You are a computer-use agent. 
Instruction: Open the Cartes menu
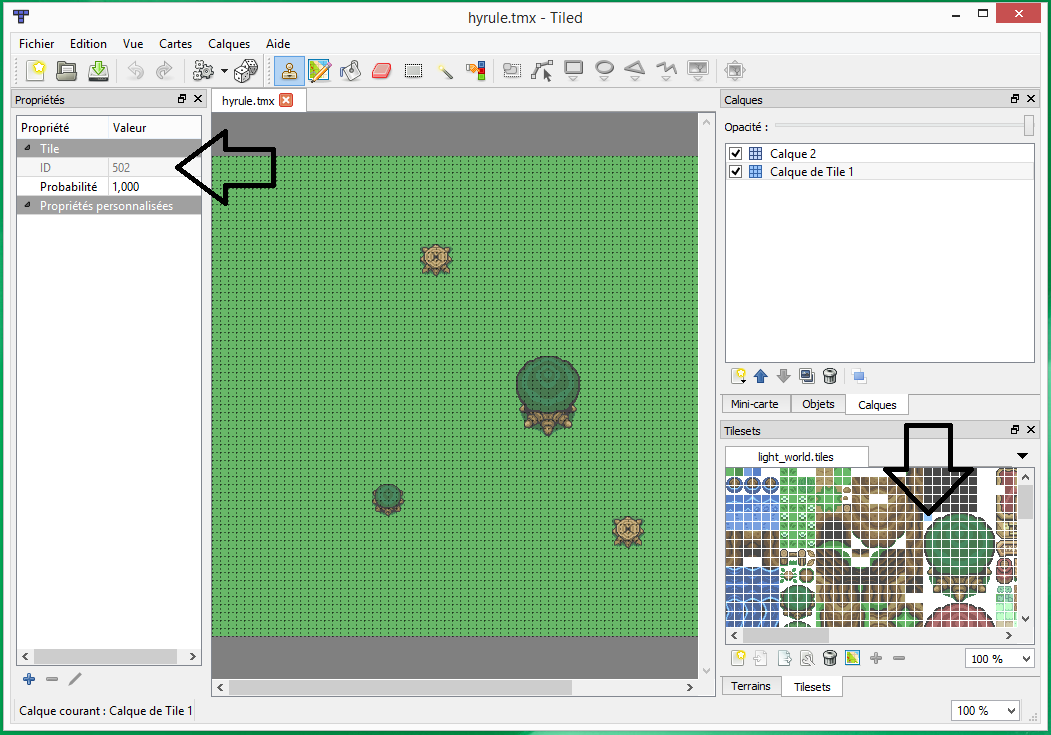pos(175,44)
